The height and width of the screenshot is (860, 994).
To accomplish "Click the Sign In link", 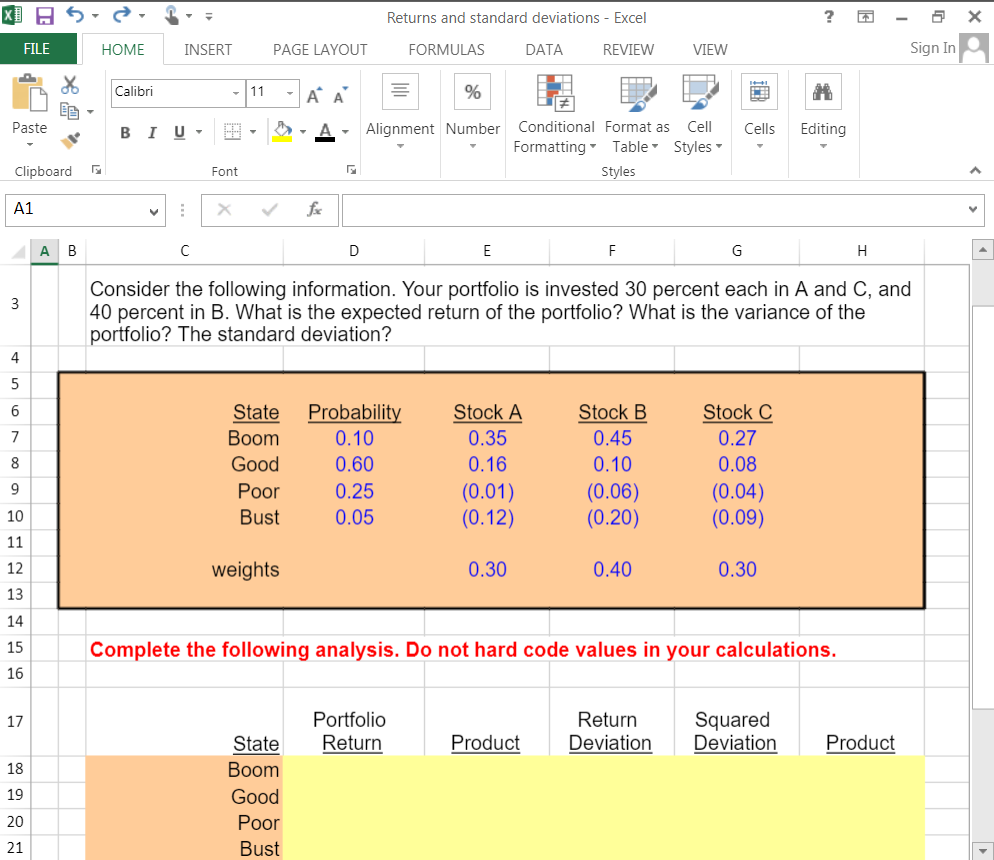I will pyautogui.click(x=931, y=47).
